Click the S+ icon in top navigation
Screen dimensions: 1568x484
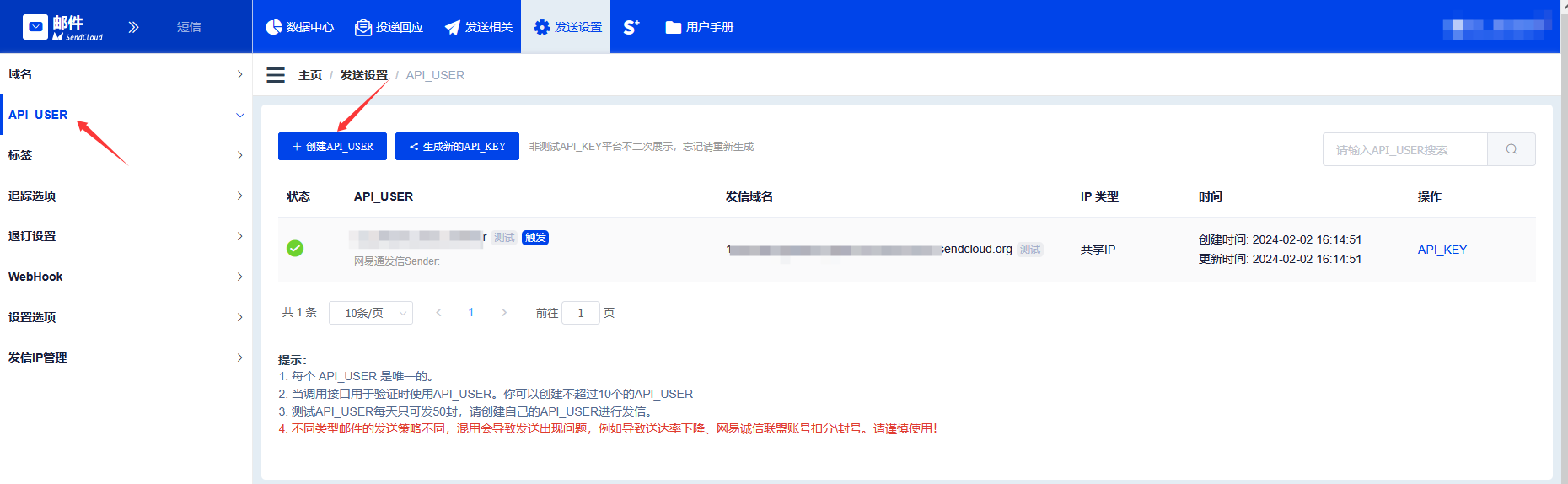pyautogui.click(x=631, y=27)
